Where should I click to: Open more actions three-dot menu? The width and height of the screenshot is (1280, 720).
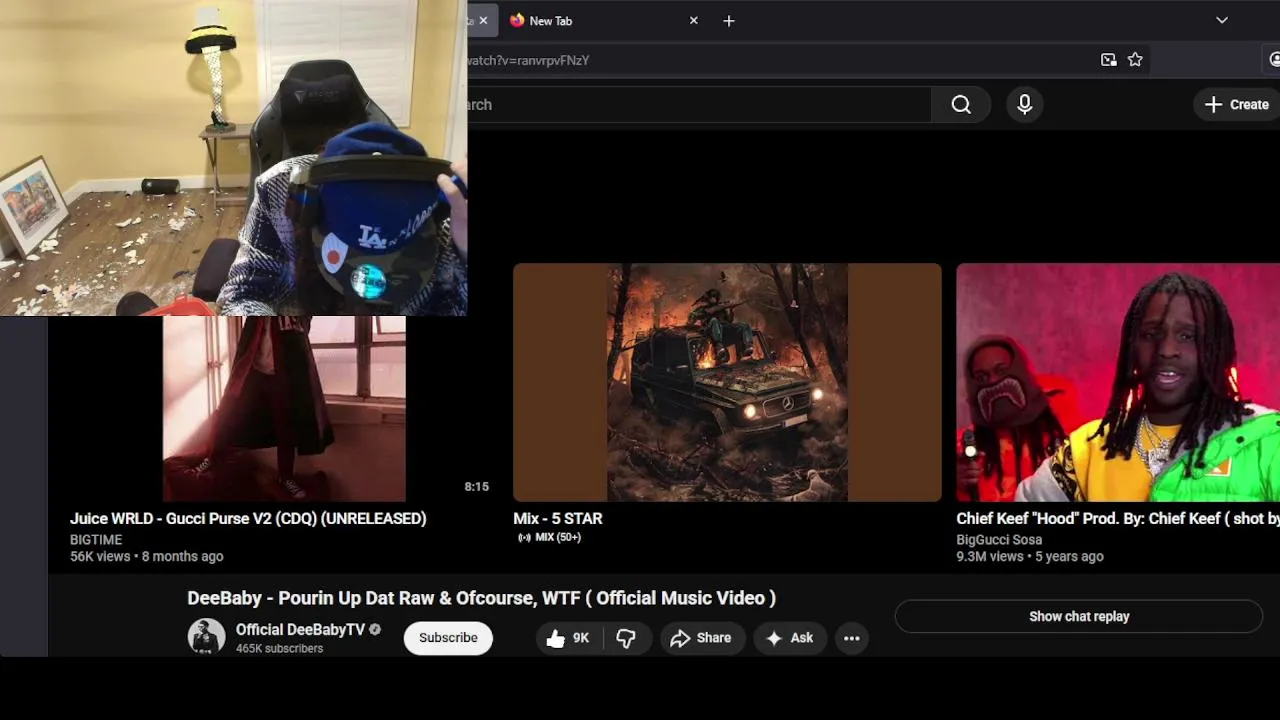pyautogui.click(x=852, y=638)
